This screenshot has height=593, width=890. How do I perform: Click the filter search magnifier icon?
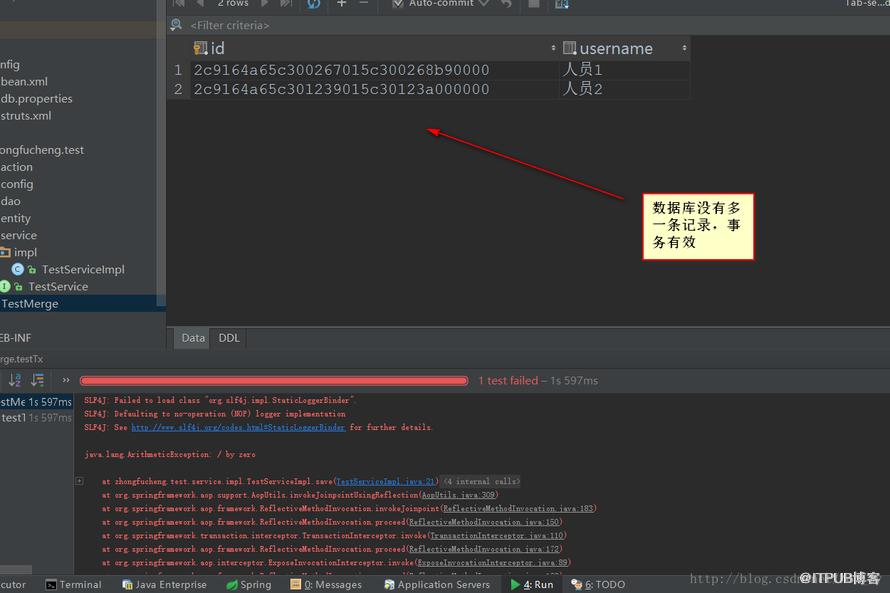(x=177, y=24)
